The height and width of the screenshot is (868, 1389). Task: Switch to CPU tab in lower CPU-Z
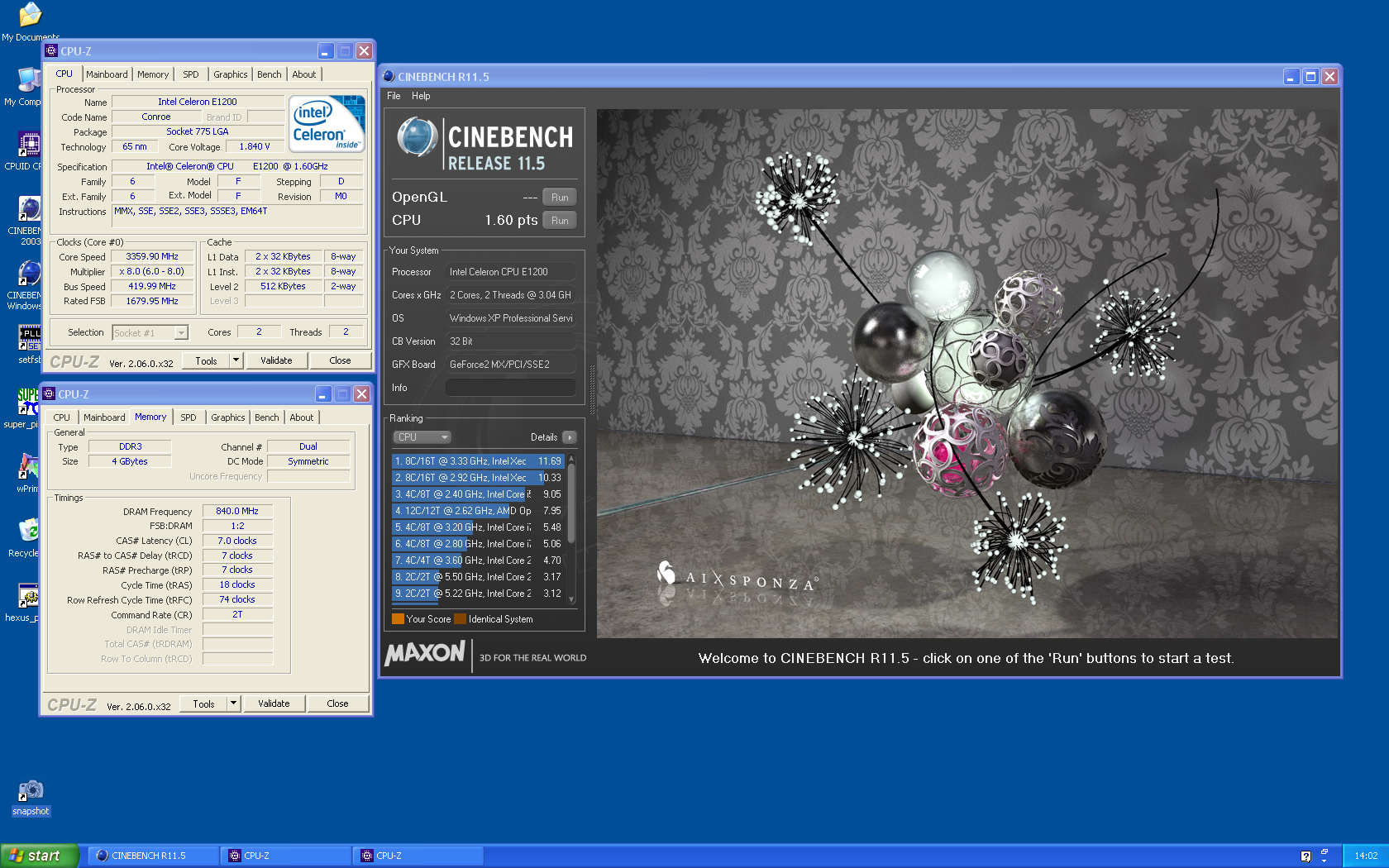(62, 417)
